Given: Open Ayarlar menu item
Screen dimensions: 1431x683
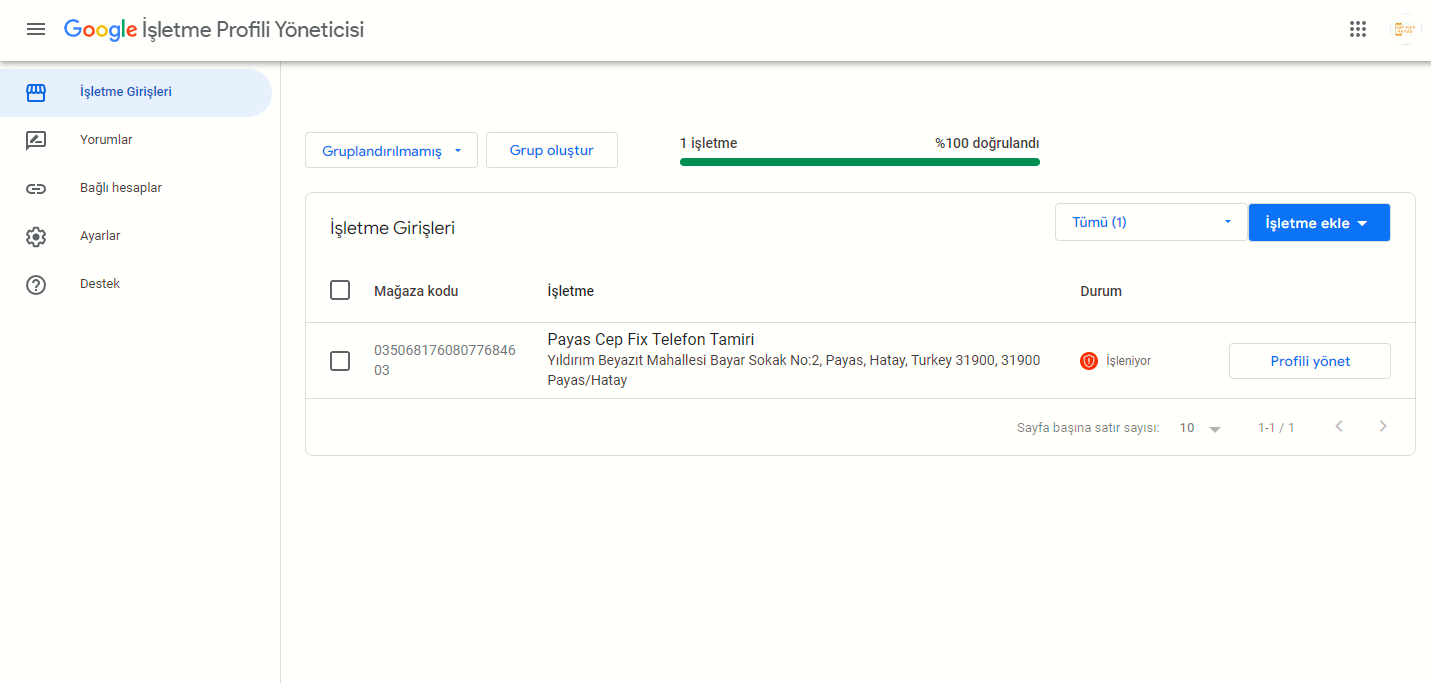Looking at the screenshot, I should pyautogui.click(x=136, y=236).
